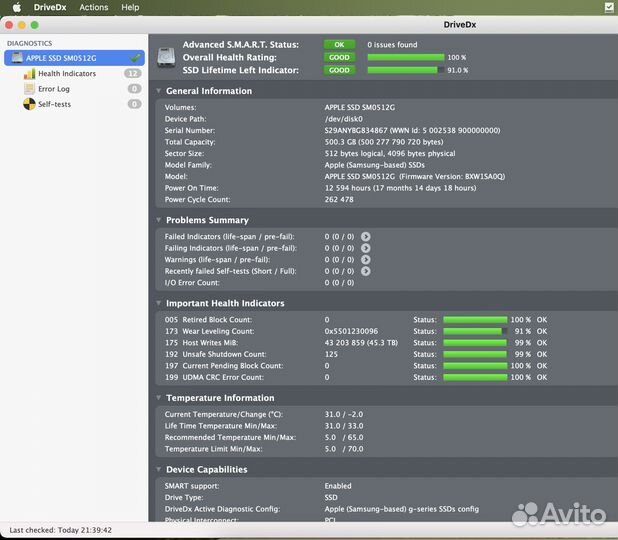The image size is (618, 540).
Task: Click the I/O Error Count row label
Action: 192,283
